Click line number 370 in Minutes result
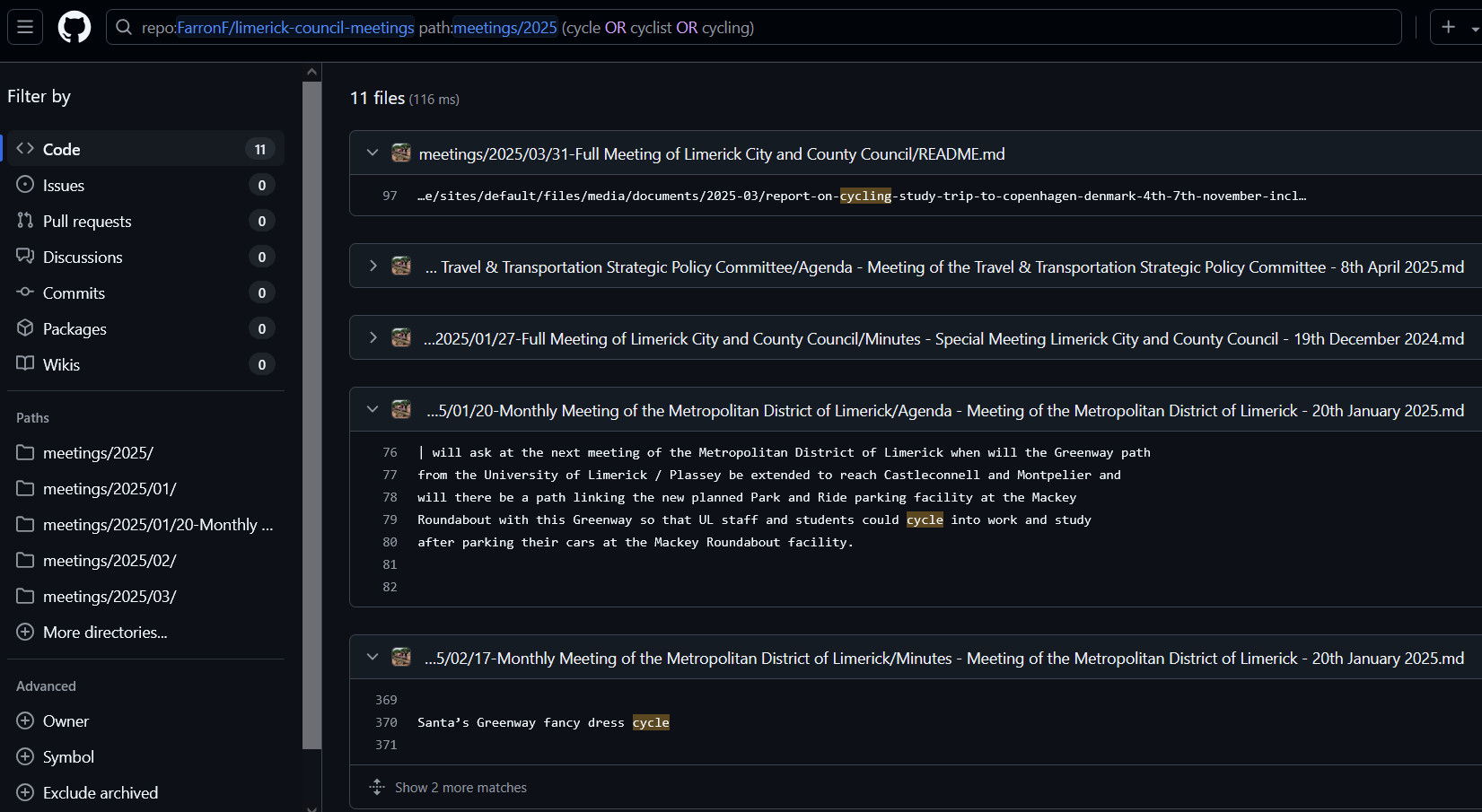Image resolution: width=1482 pixels, height=812 pixels. point(386,722)
